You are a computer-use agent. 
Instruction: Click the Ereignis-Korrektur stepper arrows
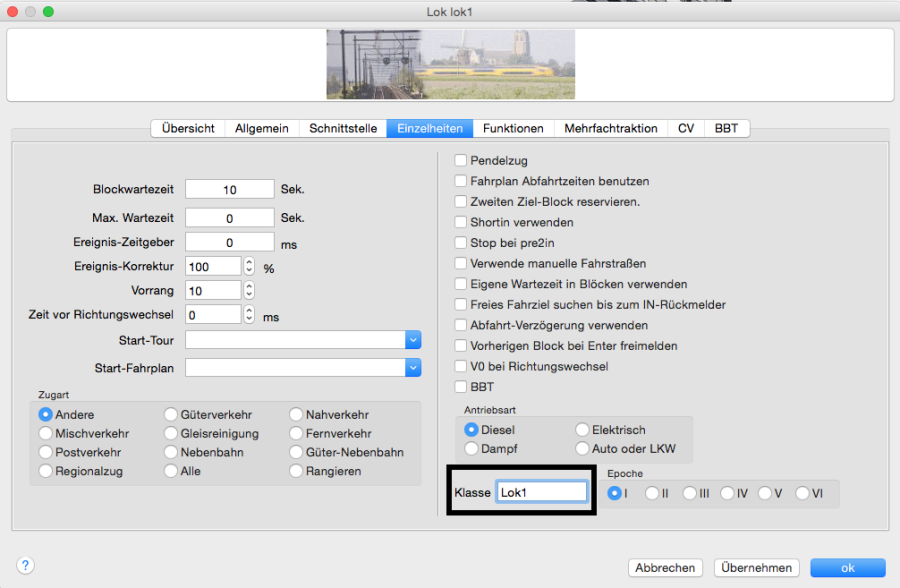[249, 267]
